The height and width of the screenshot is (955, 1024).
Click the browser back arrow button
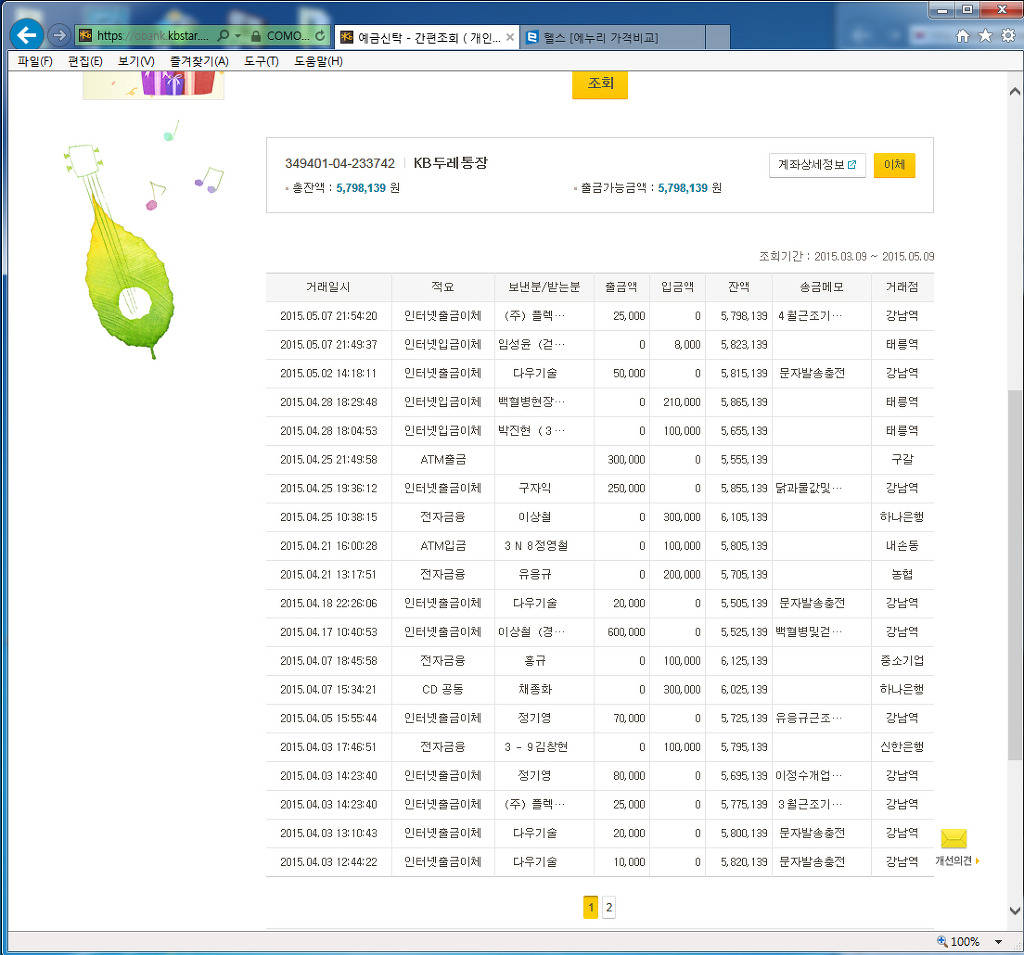[x=26, y=35]
